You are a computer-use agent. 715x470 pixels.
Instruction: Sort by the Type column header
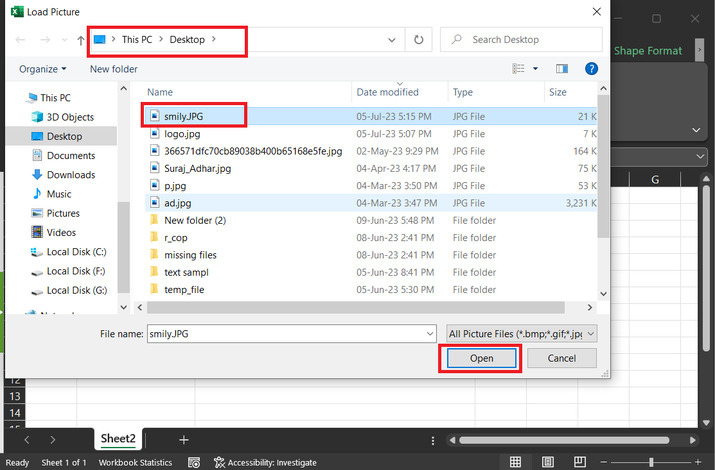pos(463,92)
